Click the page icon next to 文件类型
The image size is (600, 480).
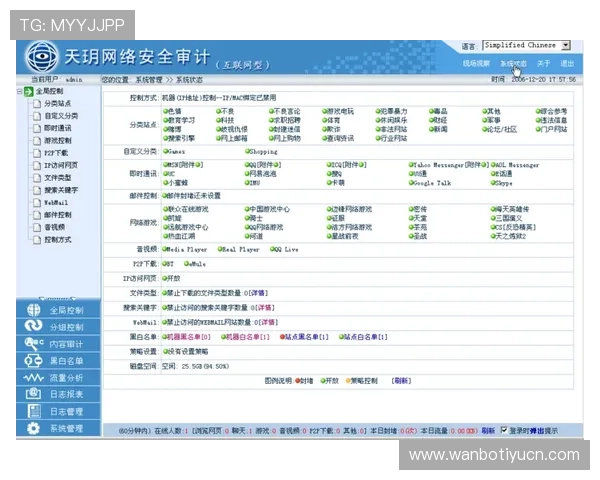click(37, 178)
